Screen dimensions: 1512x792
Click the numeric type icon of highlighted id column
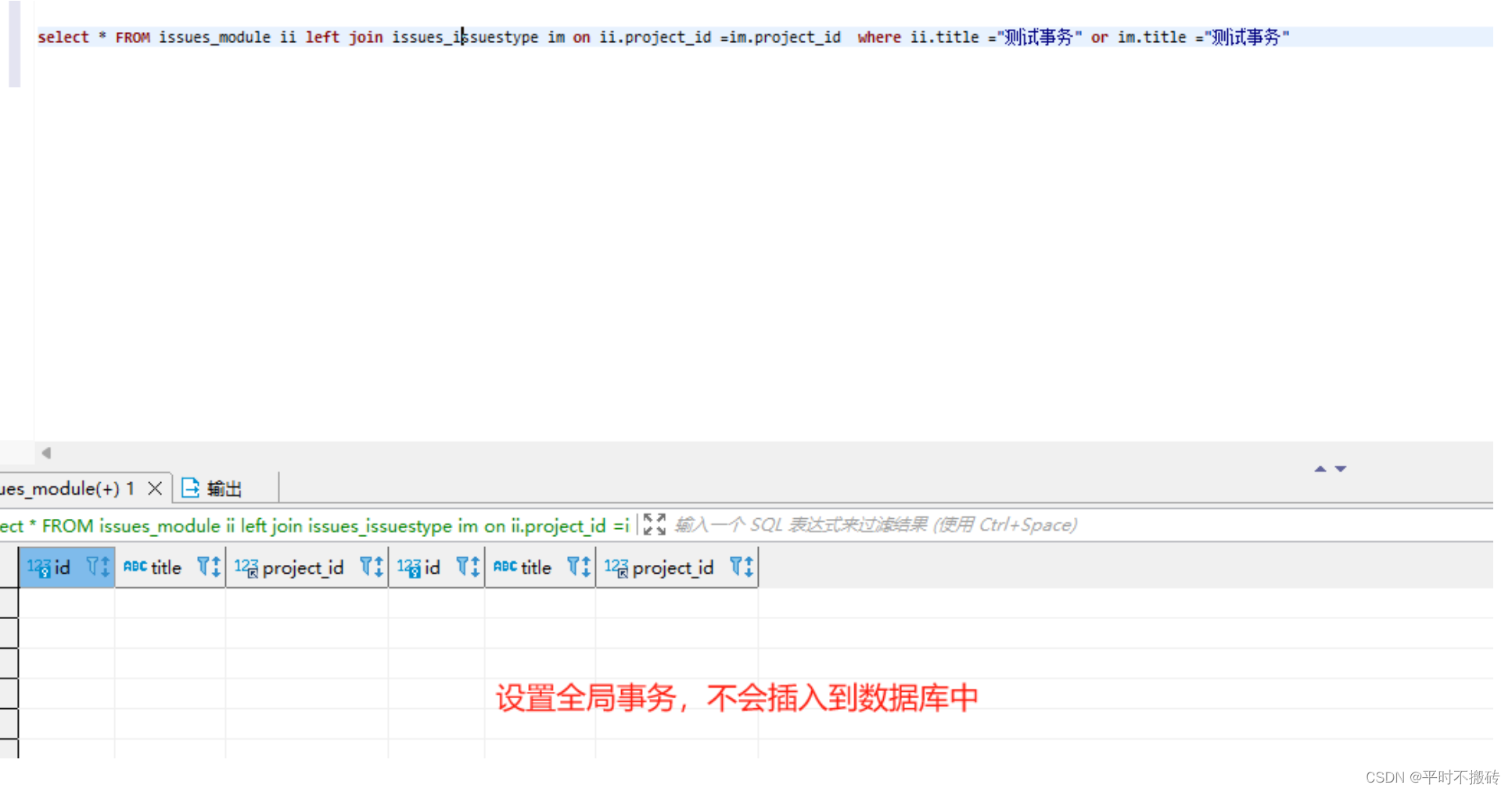point(39,567)
